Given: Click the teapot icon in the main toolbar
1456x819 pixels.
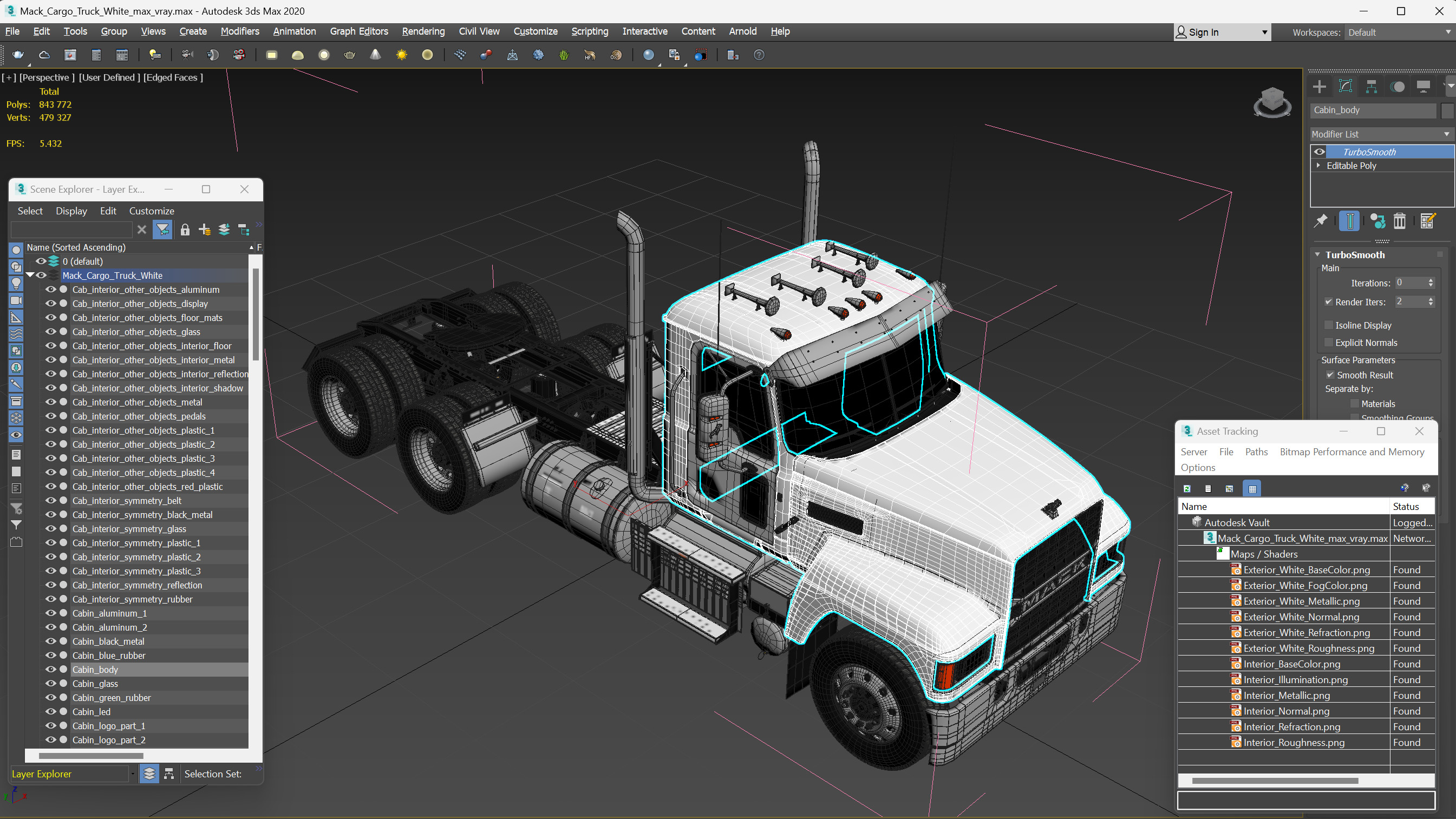Looking at the screenshot, I should point(18,55).
